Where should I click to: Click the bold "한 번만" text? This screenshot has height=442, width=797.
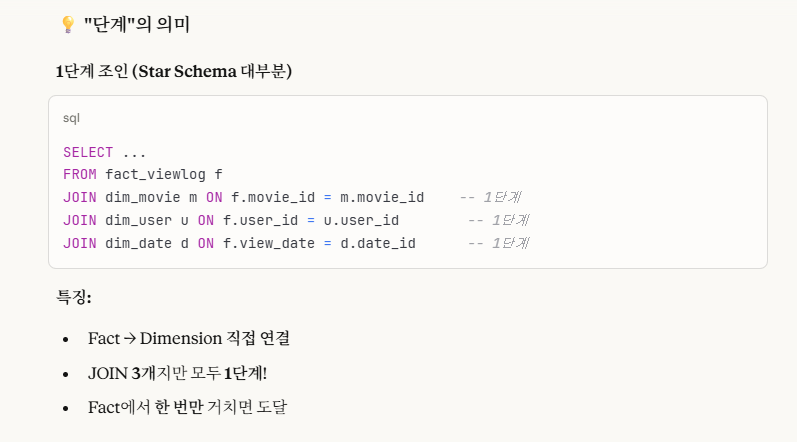tap(180, 407)
